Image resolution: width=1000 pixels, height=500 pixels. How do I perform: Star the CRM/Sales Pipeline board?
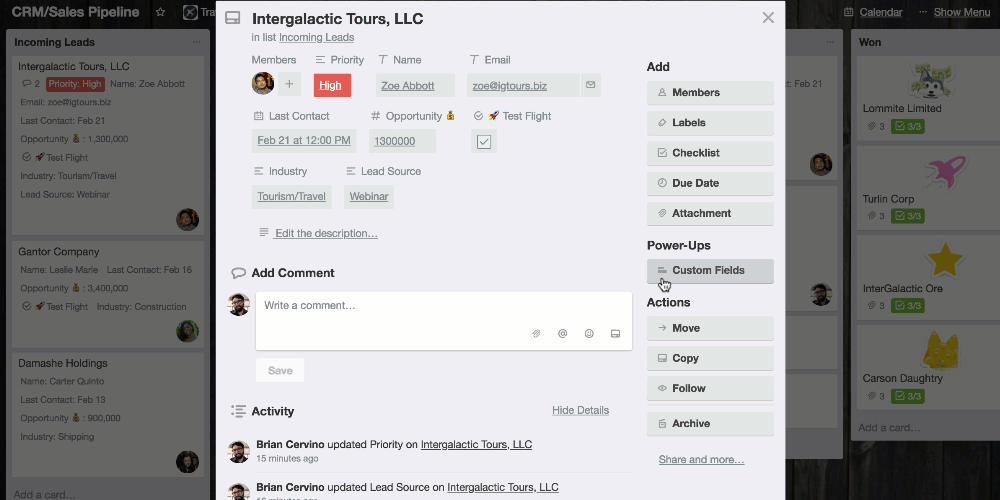point(161,12)
